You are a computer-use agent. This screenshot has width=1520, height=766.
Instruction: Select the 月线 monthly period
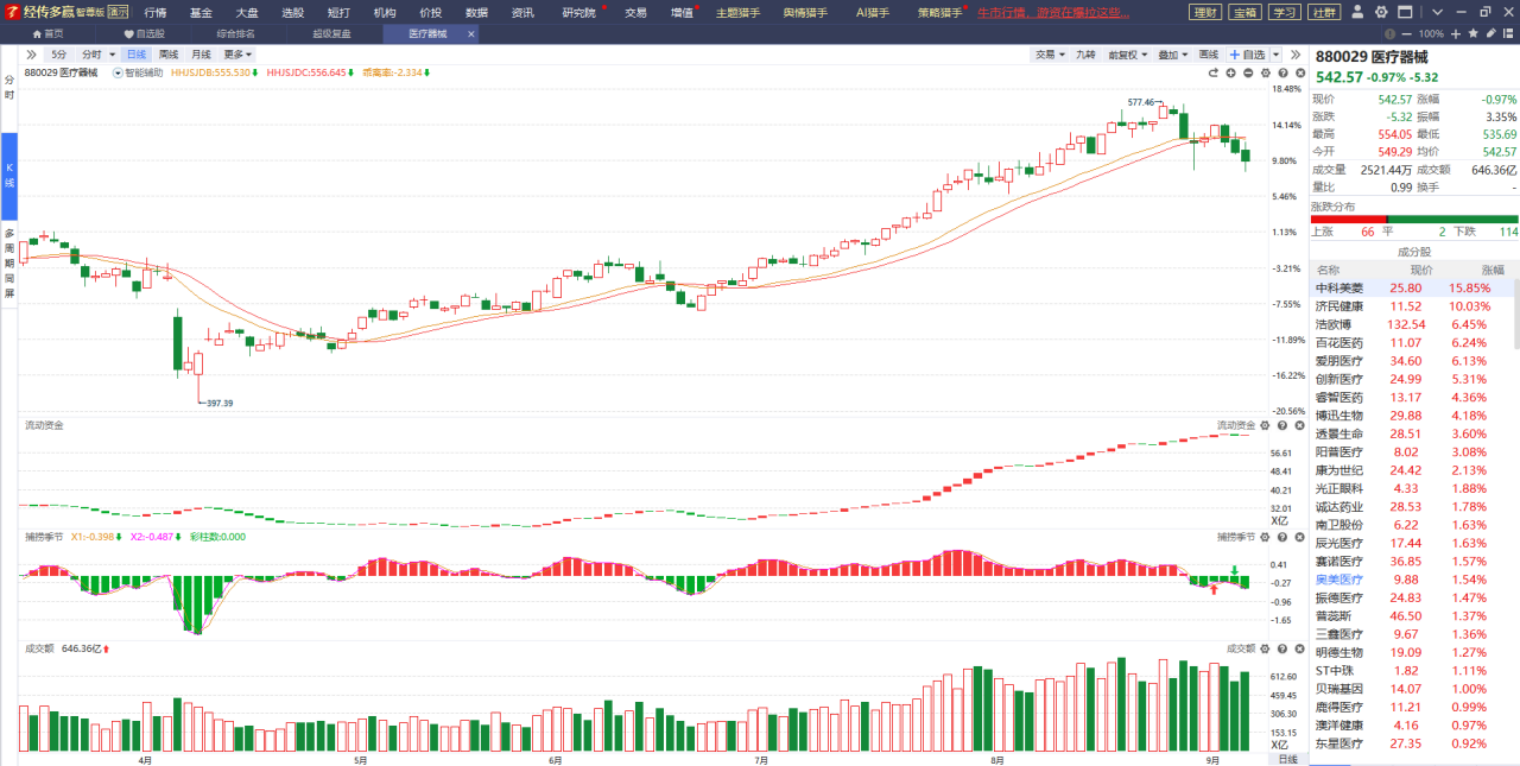[x=201, y=54]
